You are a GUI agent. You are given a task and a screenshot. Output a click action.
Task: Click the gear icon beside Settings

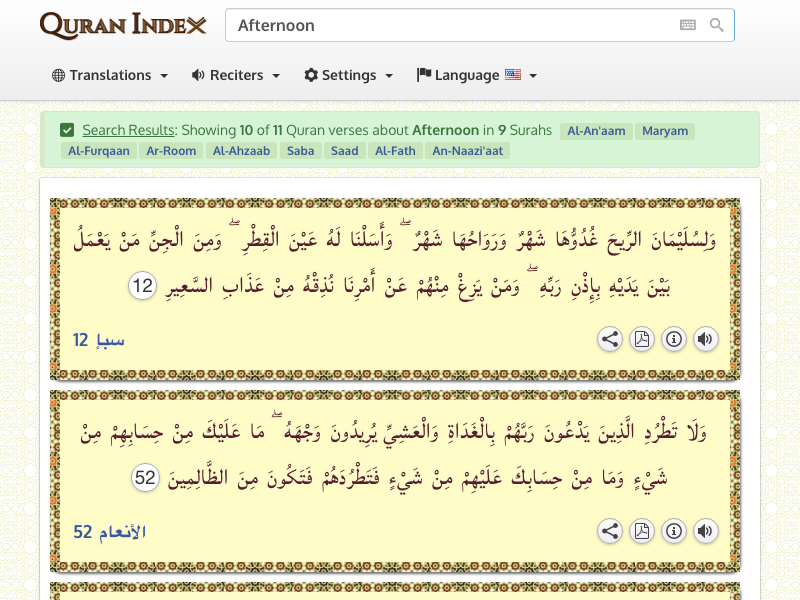coord(311,75)
